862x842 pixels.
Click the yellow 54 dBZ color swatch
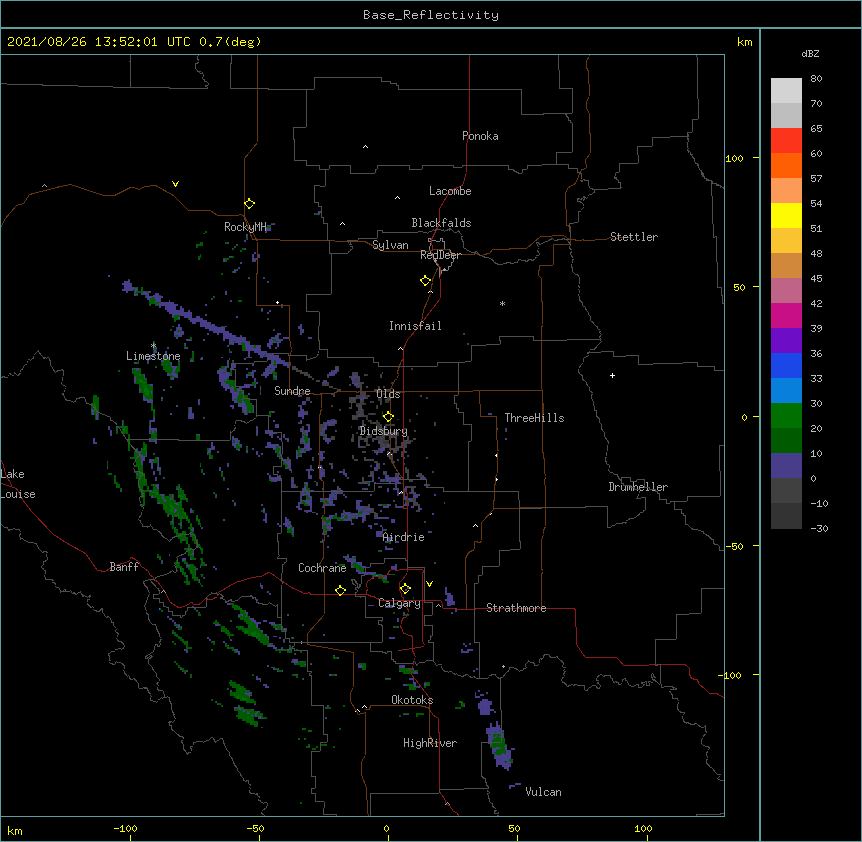(x=786, y=215)
